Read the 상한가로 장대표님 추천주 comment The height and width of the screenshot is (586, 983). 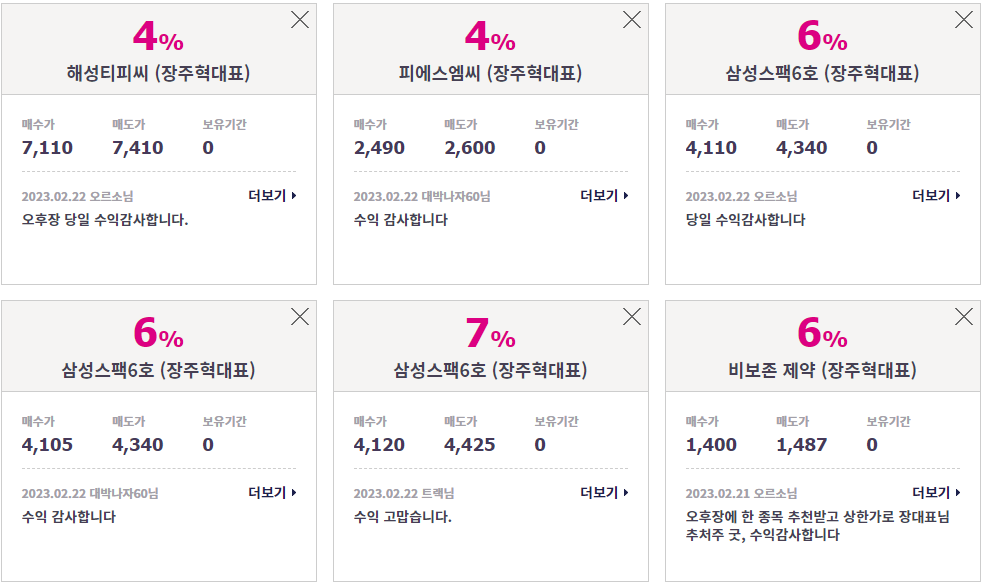coord(817,526)
